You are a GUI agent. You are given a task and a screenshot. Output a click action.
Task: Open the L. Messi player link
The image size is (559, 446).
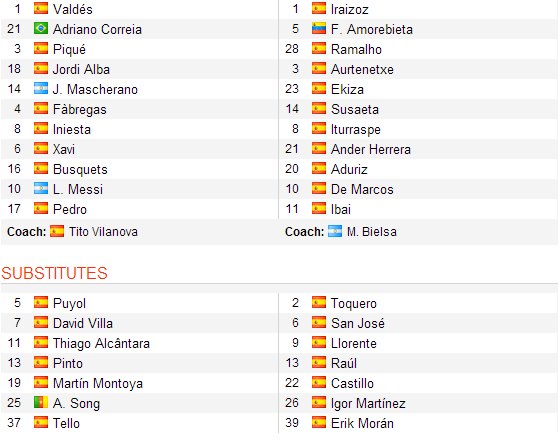pyautogui.click(x=78, y=189)
